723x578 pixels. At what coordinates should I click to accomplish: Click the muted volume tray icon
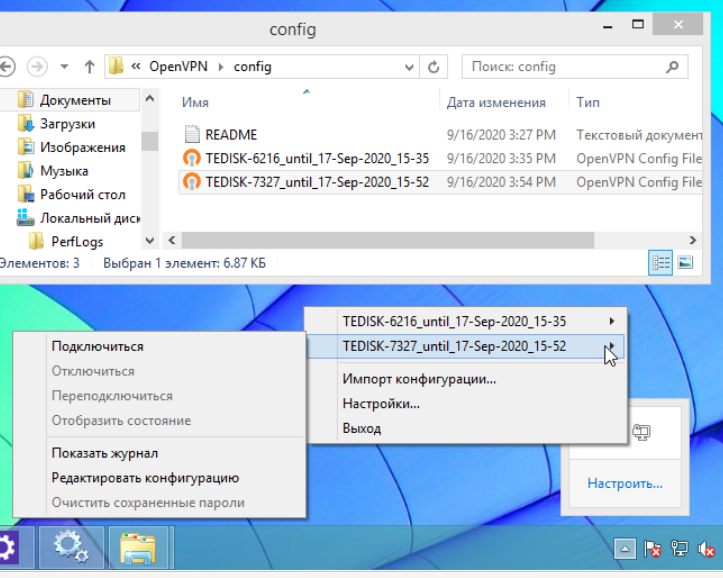tap(706, 549)
